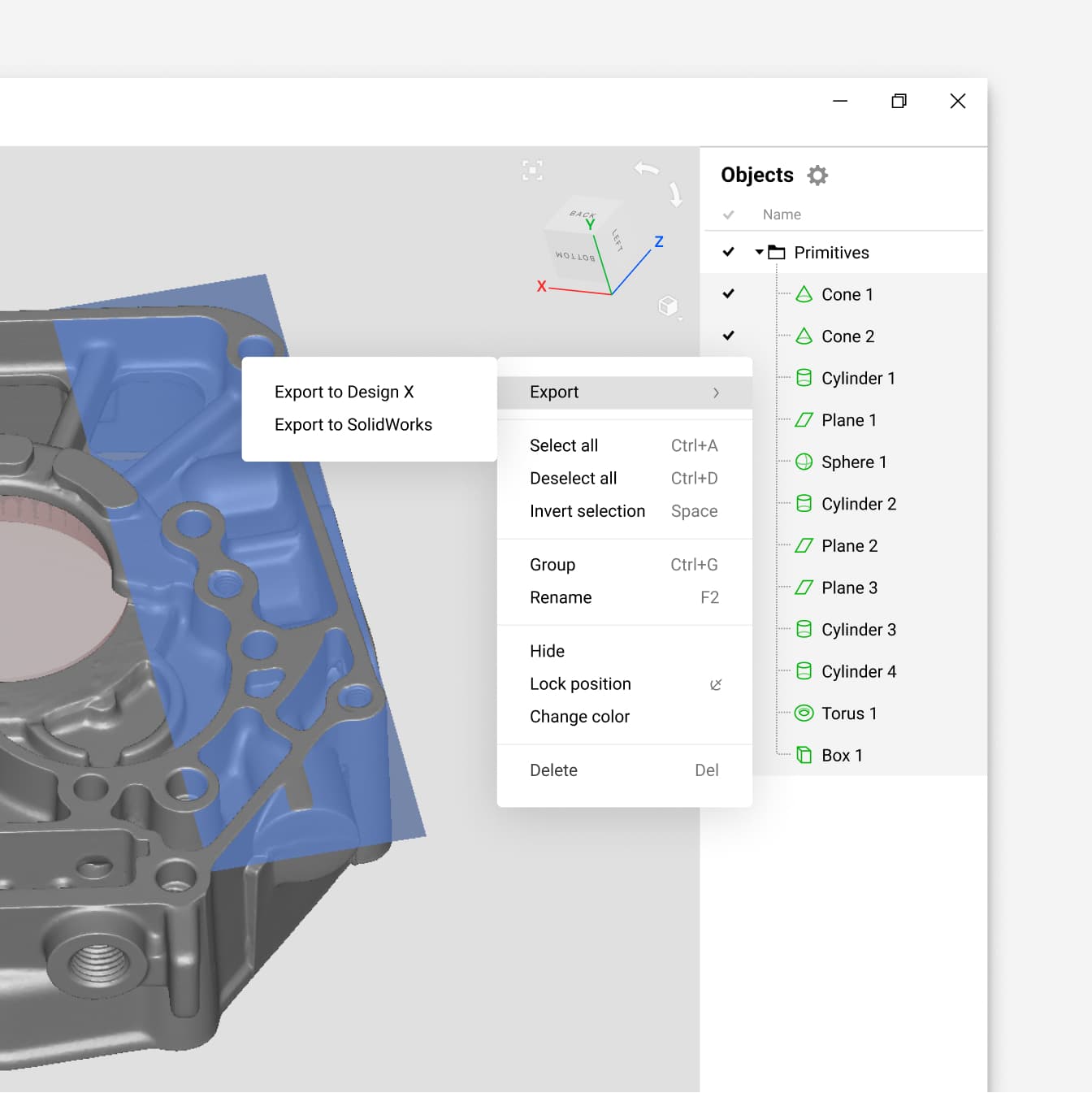The width and height of the screenshot is (1092, 1093).
Task: Select Cylinder 4 in the objects tree
Action: click(x=858, y=672)
